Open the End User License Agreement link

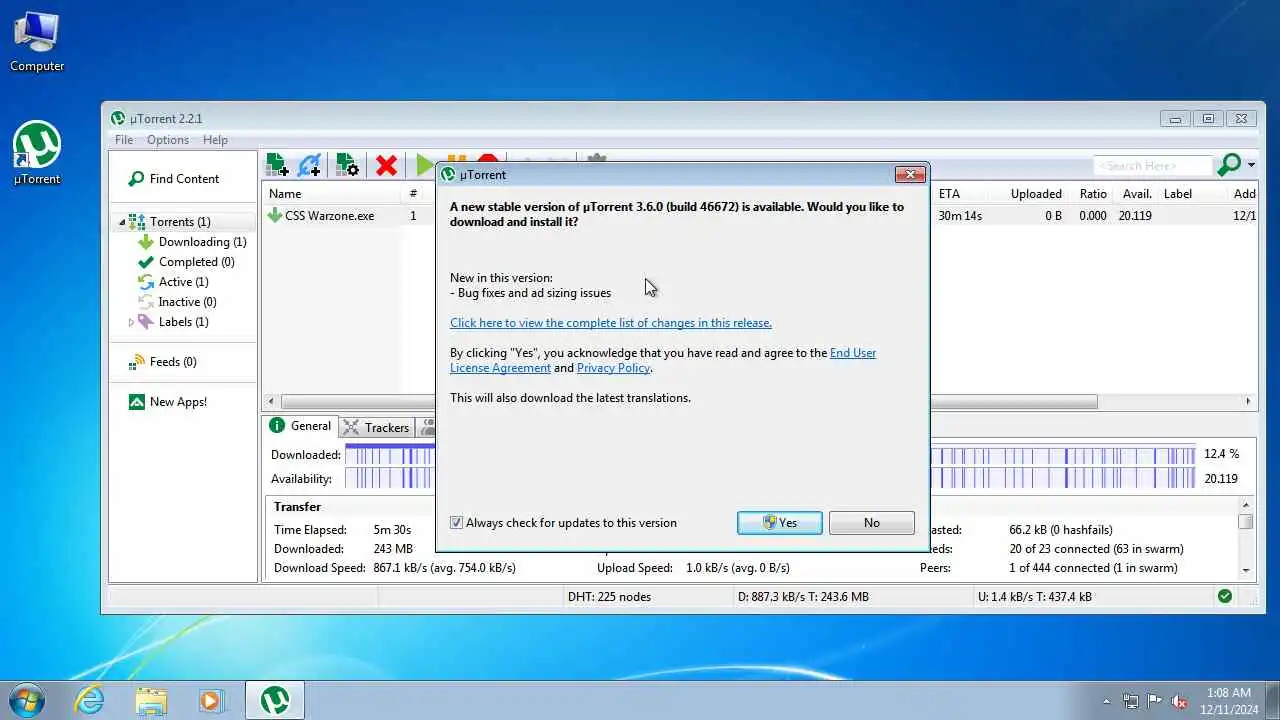(663, 360)
